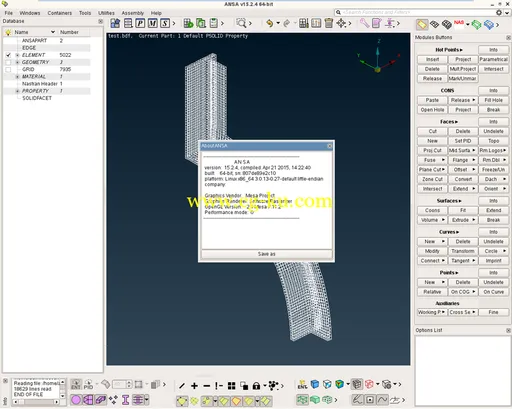
Task: Click the On Curve button under Points
Action: (493, 292)
